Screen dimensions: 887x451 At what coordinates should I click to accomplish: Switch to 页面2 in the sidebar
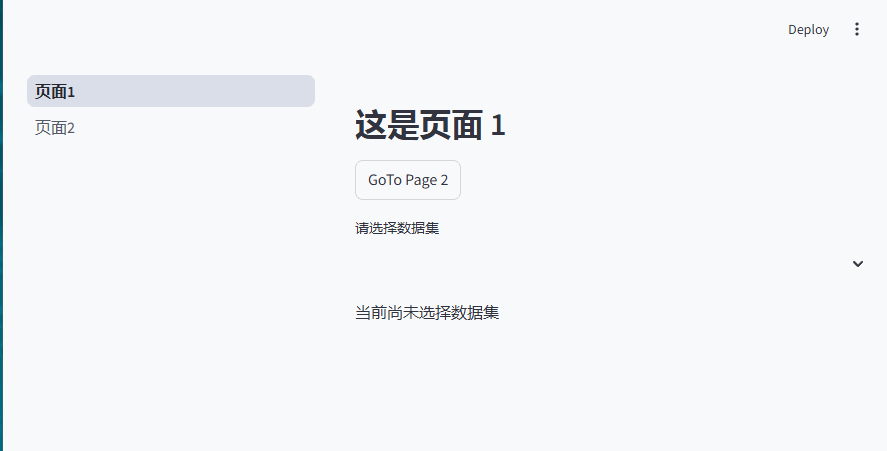pos(171,127)
